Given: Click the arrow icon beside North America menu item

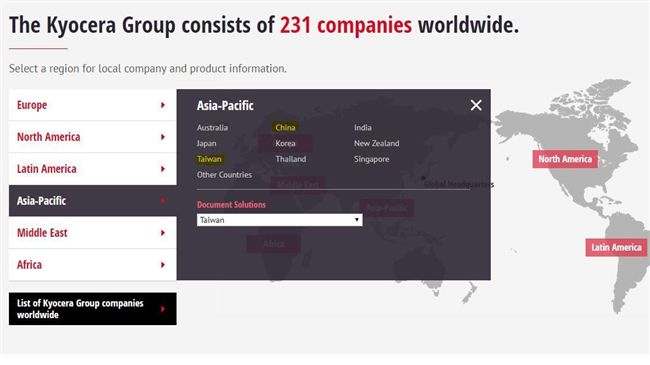Looking at the screenshot, I should coord(163,137).
